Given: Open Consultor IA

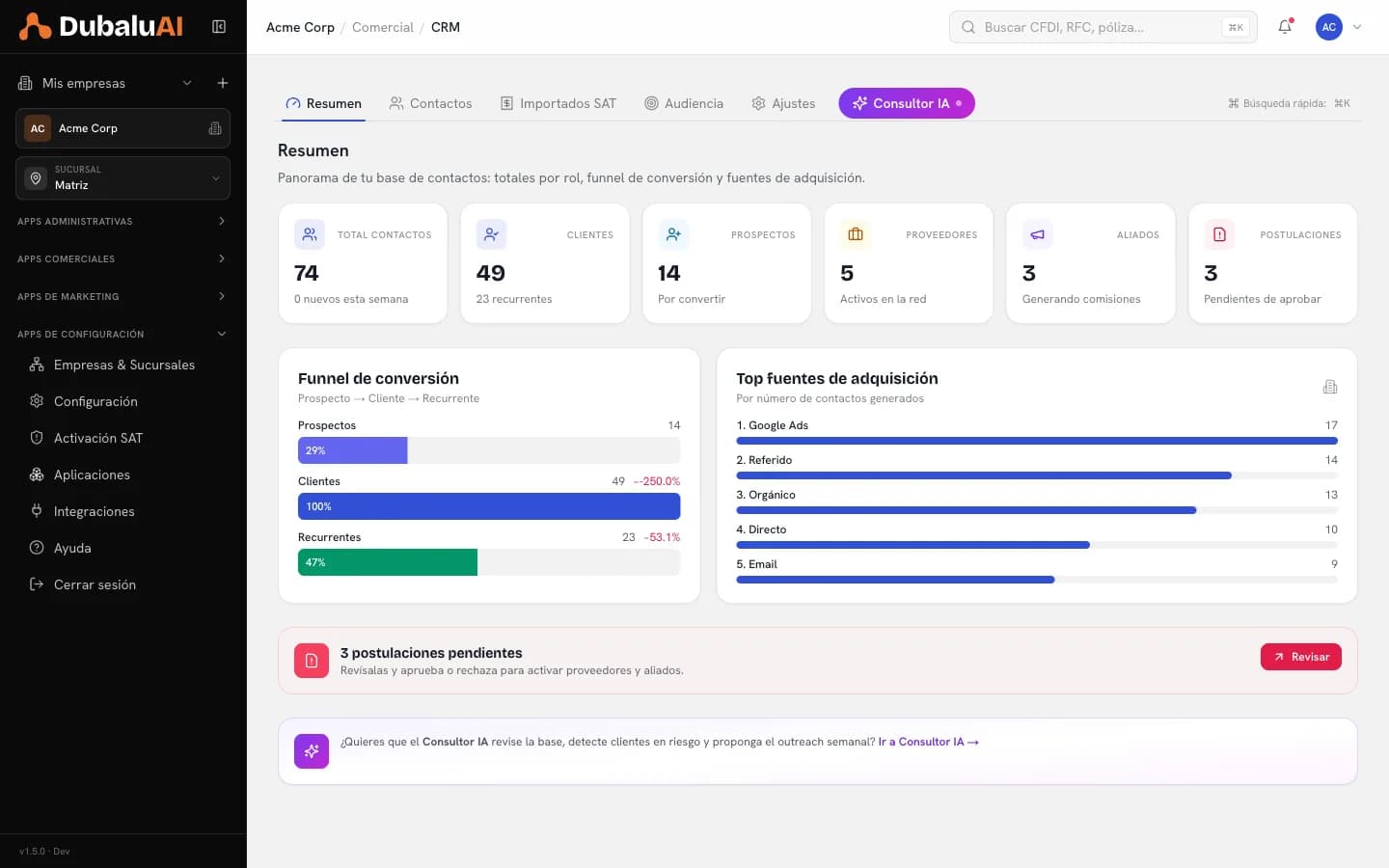Looking at the screenshot, I should (907, 103).
